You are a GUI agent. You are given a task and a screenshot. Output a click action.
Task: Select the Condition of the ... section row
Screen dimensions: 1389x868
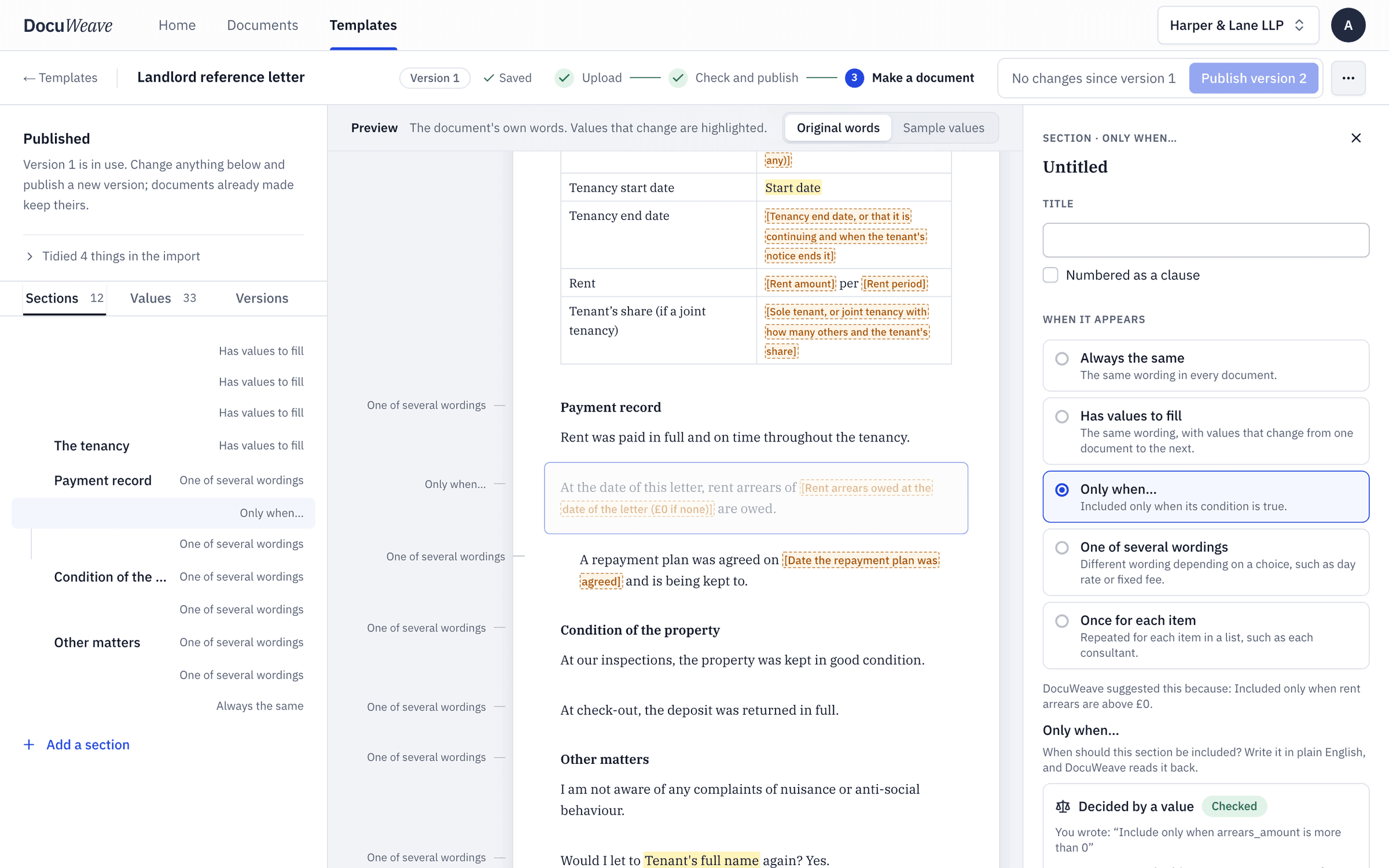pyautogui.click(x=163, y=577)
